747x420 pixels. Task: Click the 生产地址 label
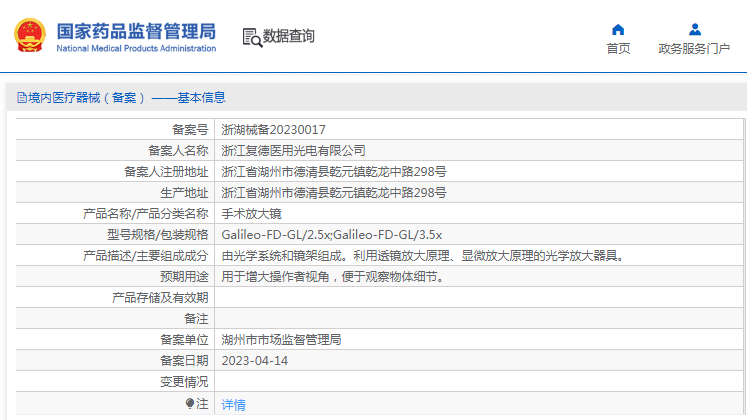pos(184,192)
